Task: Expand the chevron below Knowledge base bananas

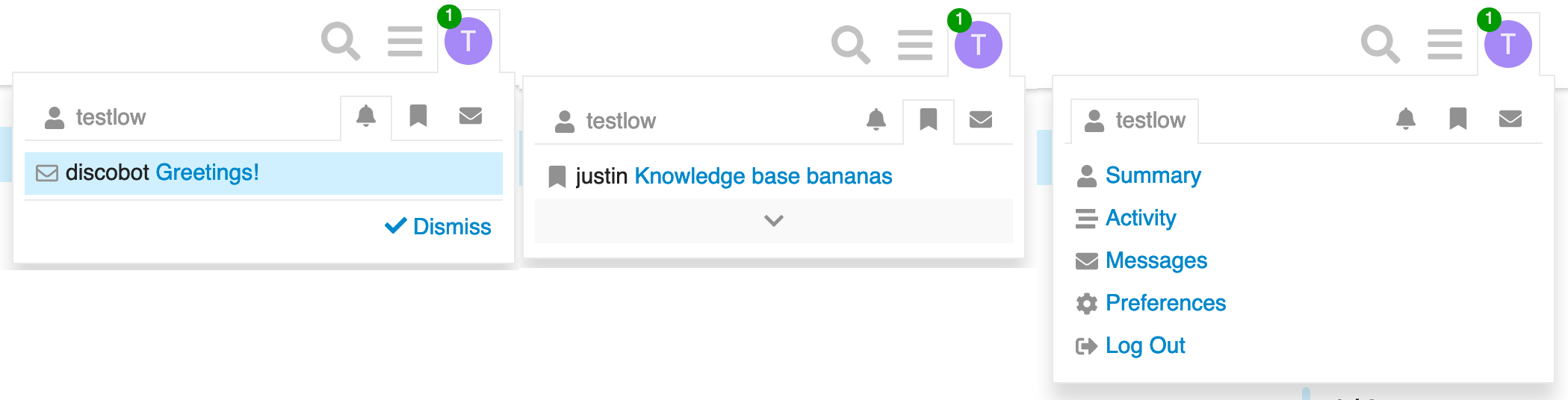Action: 774,221
